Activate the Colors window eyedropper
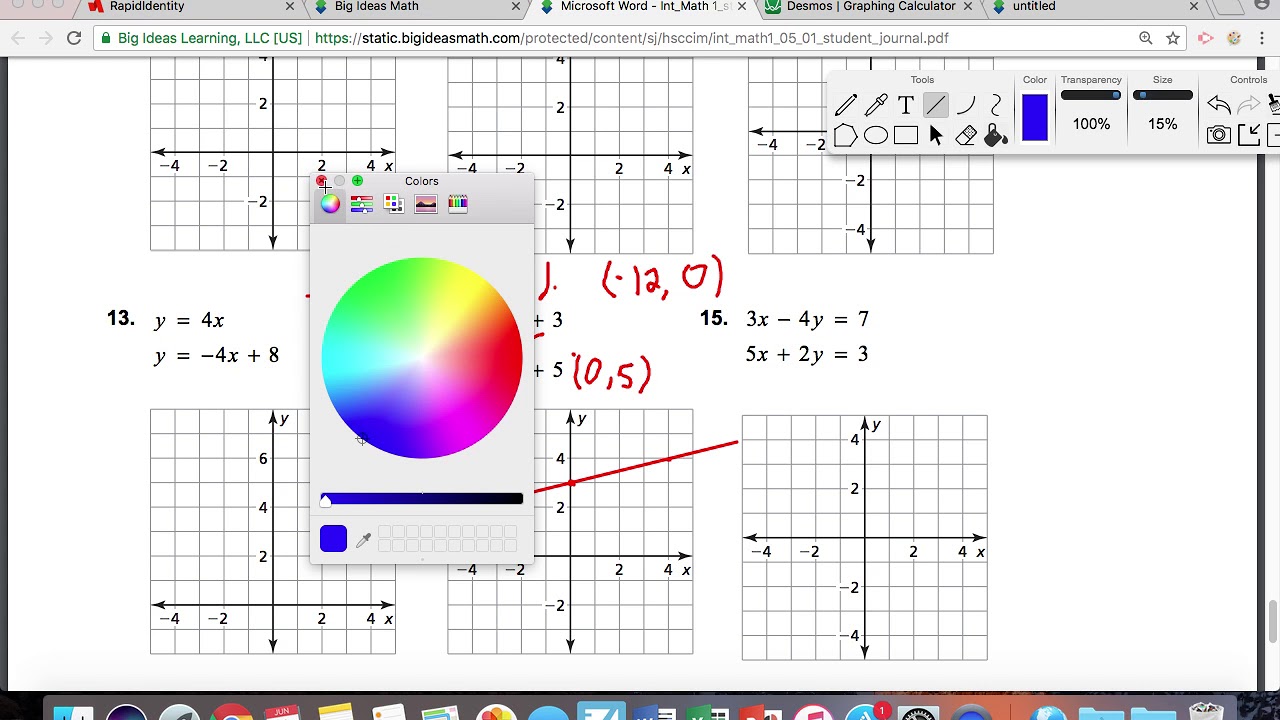This screenshot has height=720, width=1280. [x=364, y=540]
